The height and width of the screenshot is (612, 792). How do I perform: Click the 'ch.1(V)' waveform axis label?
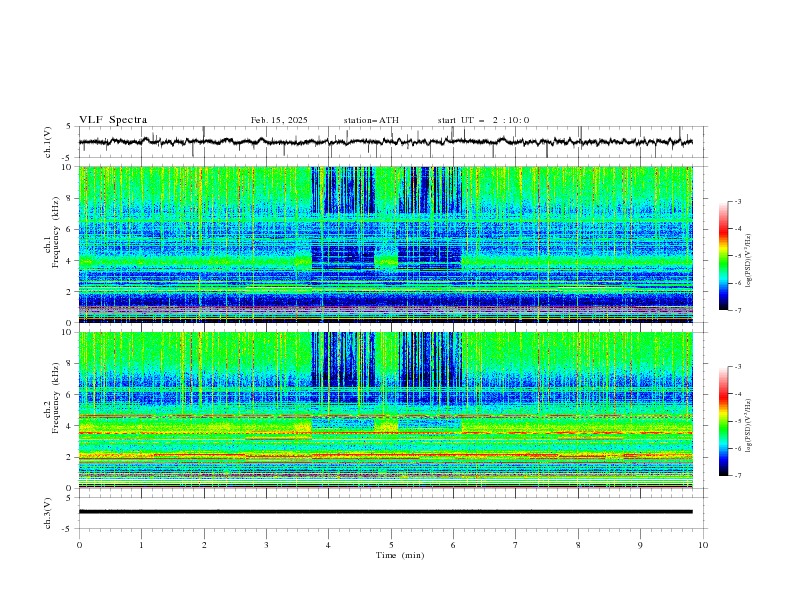click(x=48, y=142)
